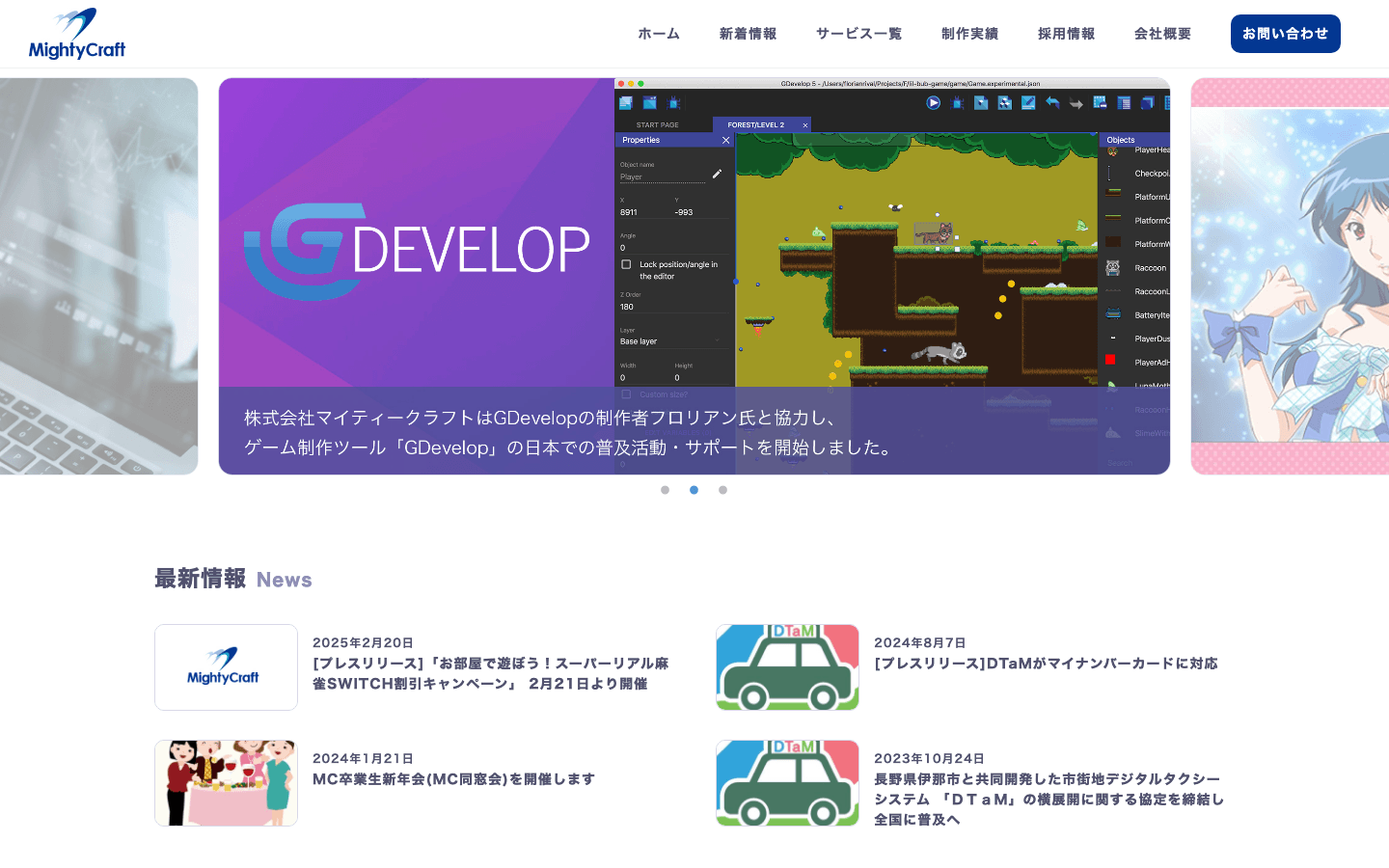Open DTaM car thumbnail dated 2023年10月24日
Screen dimensions: 1389x868
[x=787, y=783]
